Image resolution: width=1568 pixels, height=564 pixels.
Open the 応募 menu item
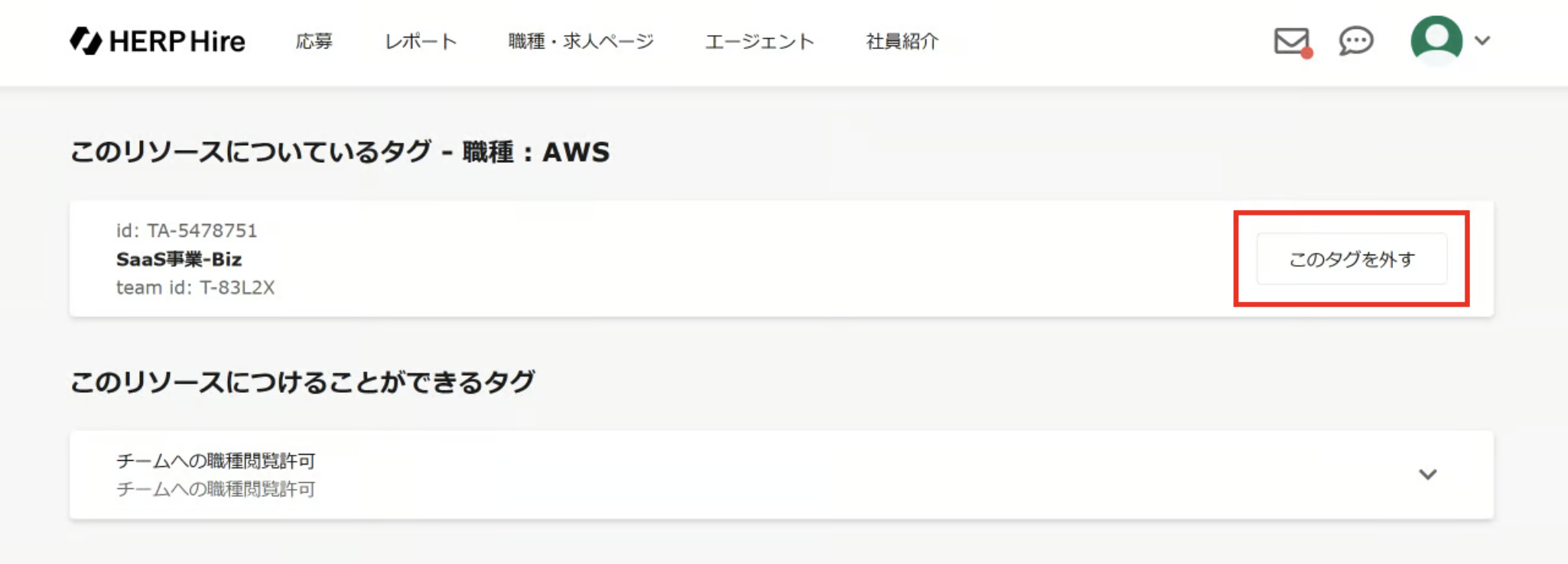click(x=314, y=41)
